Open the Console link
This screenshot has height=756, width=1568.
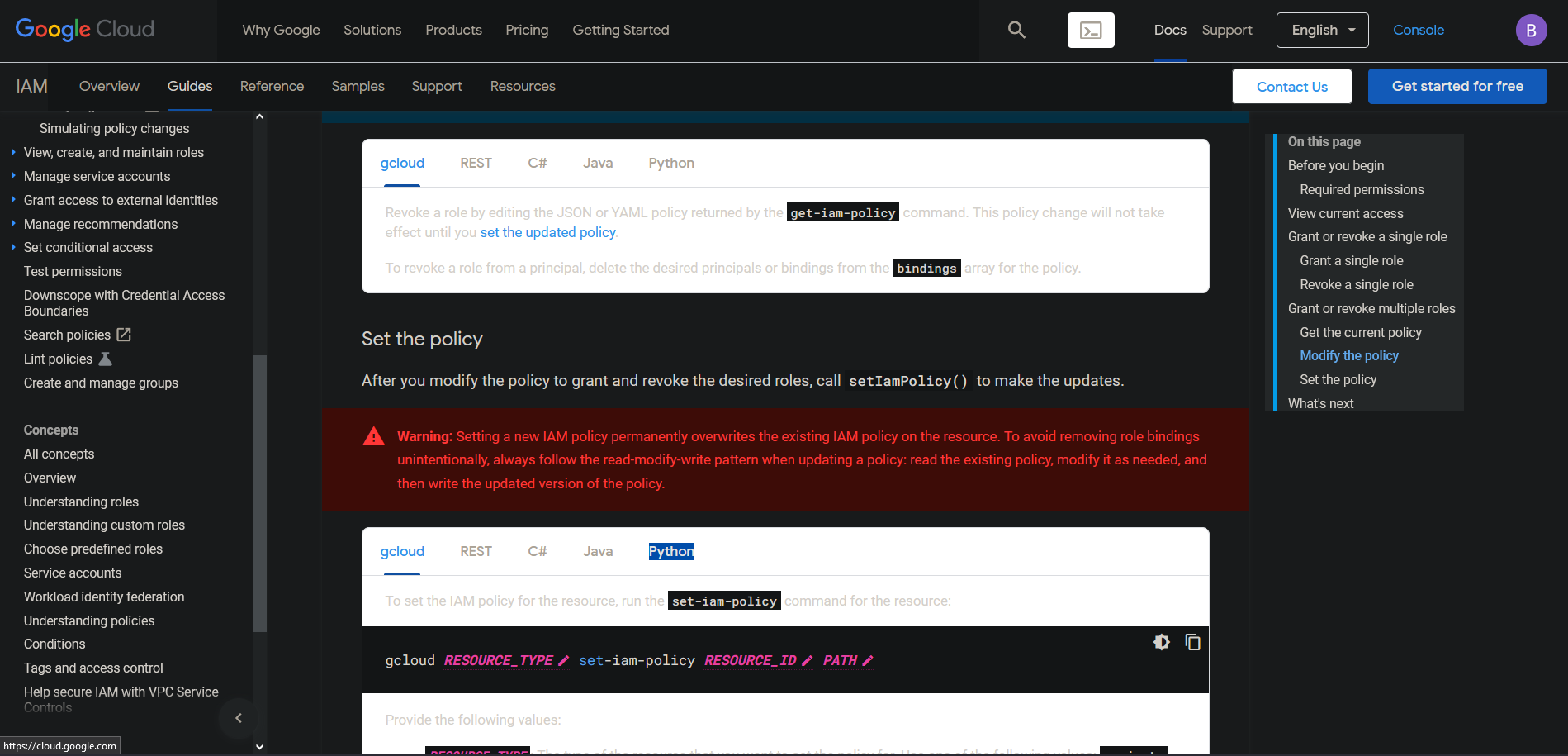click(x=1418, y=30)
